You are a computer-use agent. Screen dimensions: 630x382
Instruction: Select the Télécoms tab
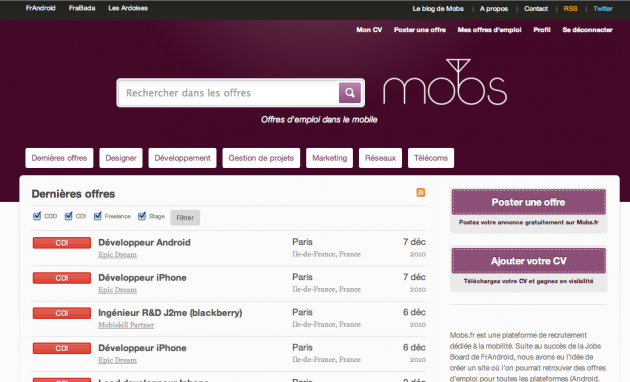[x=431, y=158]
